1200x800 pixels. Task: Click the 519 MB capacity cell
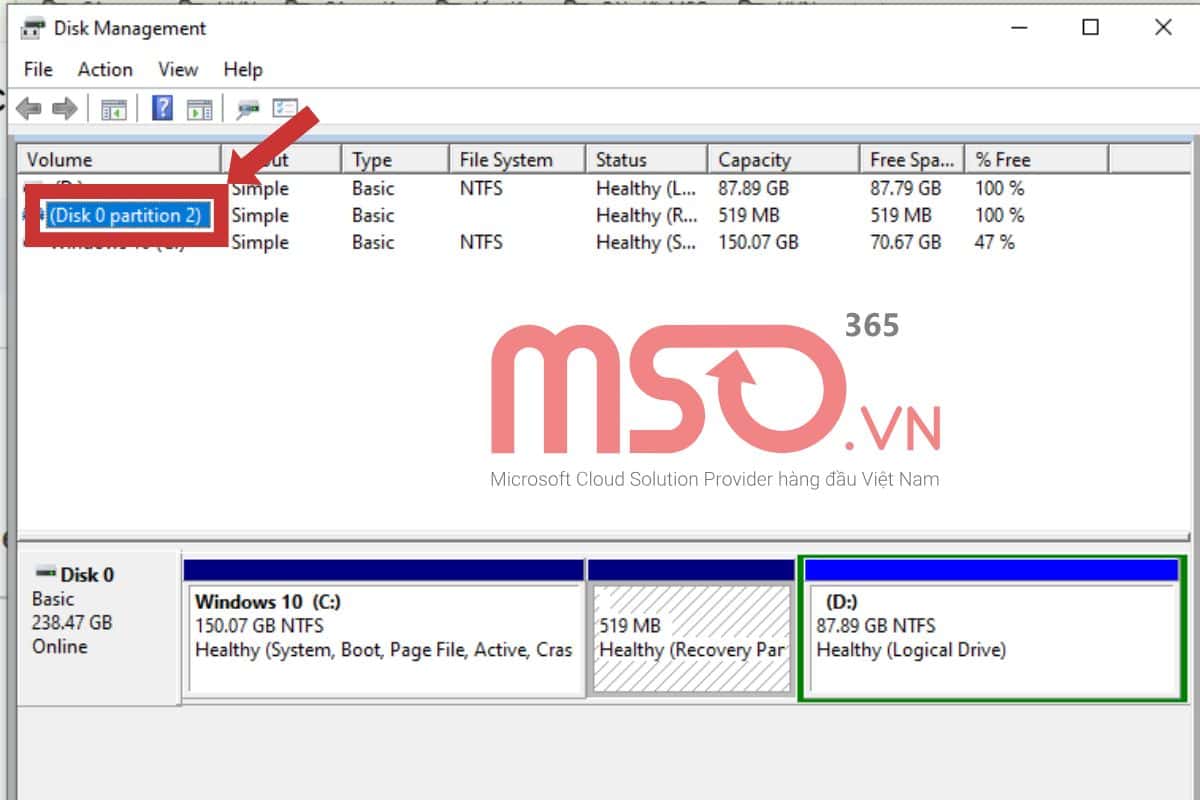point(751,215)
